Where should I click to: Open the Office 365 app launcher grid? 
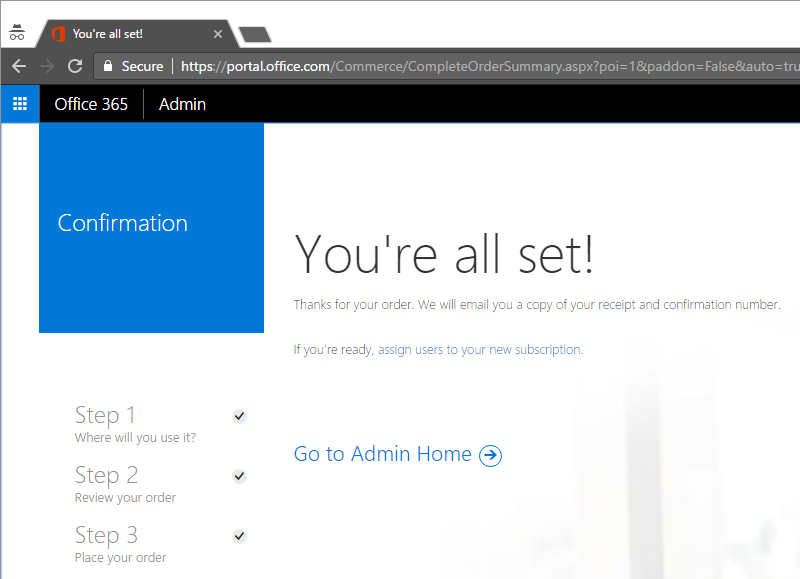pos(20,104)
